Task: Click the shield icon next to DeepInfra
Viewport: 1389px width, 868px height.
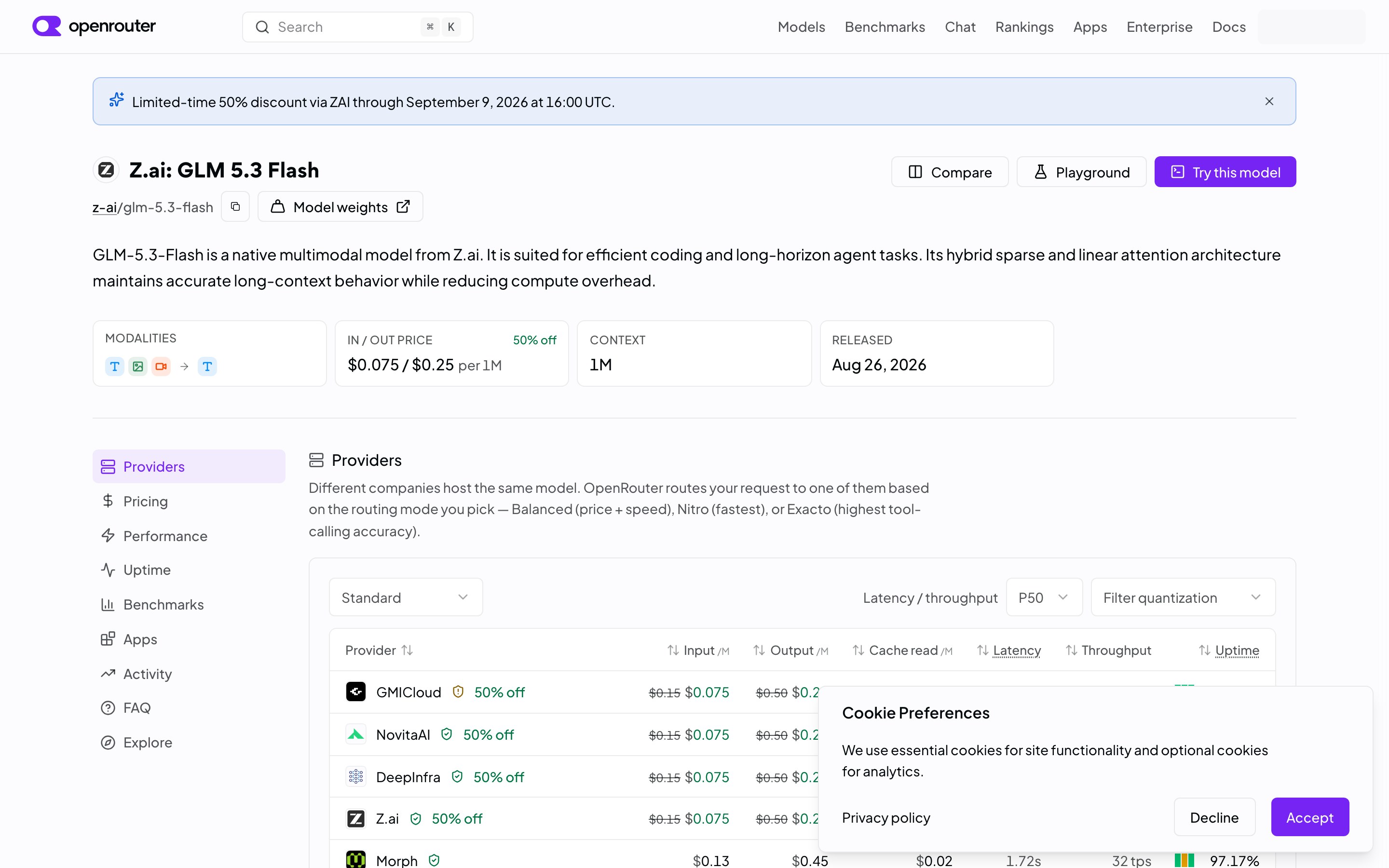Action: tap(457, 777)
